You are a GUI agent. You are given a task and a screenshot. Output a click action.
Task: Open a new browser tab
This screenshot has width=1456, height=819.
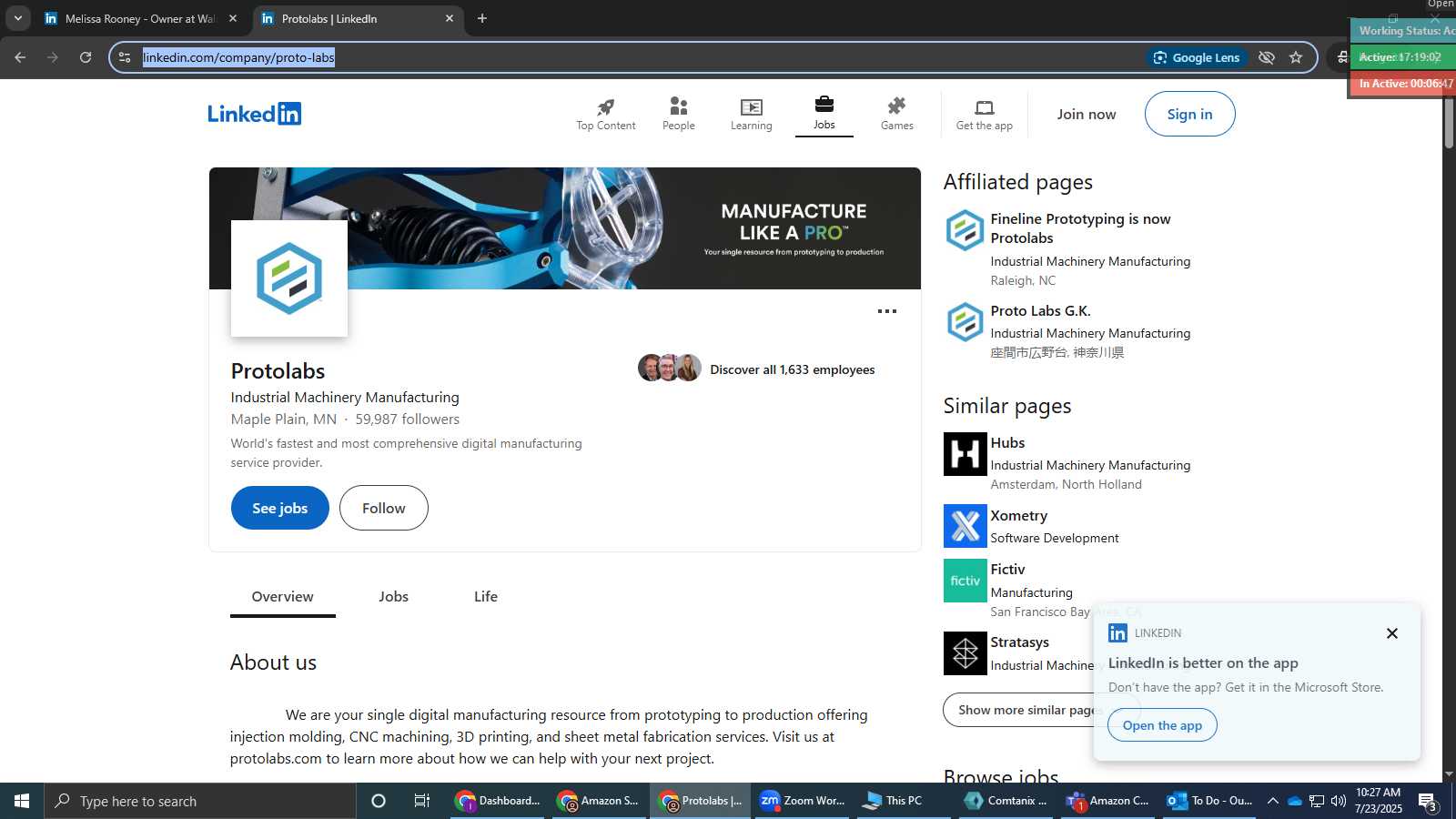pos(482,18)
